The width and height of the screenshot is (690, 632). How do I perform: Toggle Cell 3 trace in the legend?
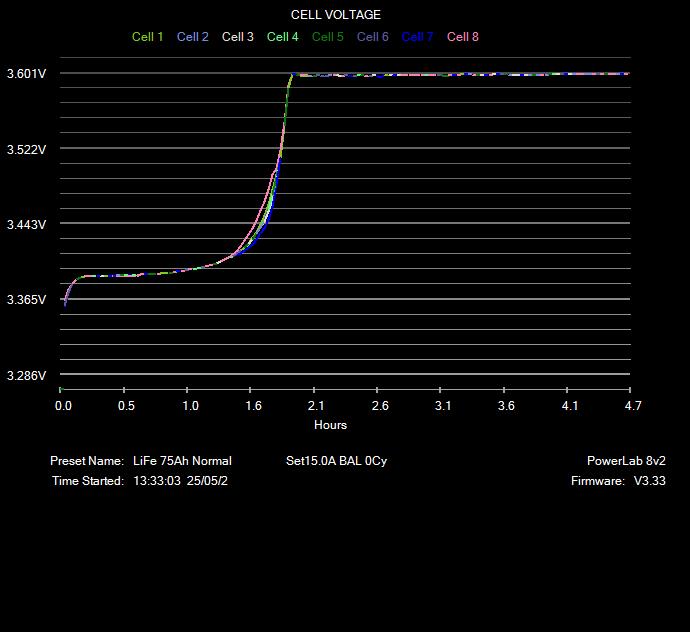click(x=238, y=37)
